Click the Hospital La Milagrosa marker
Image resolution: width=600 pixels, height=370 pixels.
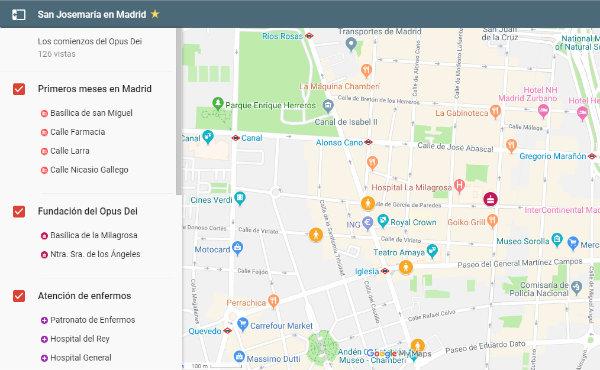[x=459, y=186]
